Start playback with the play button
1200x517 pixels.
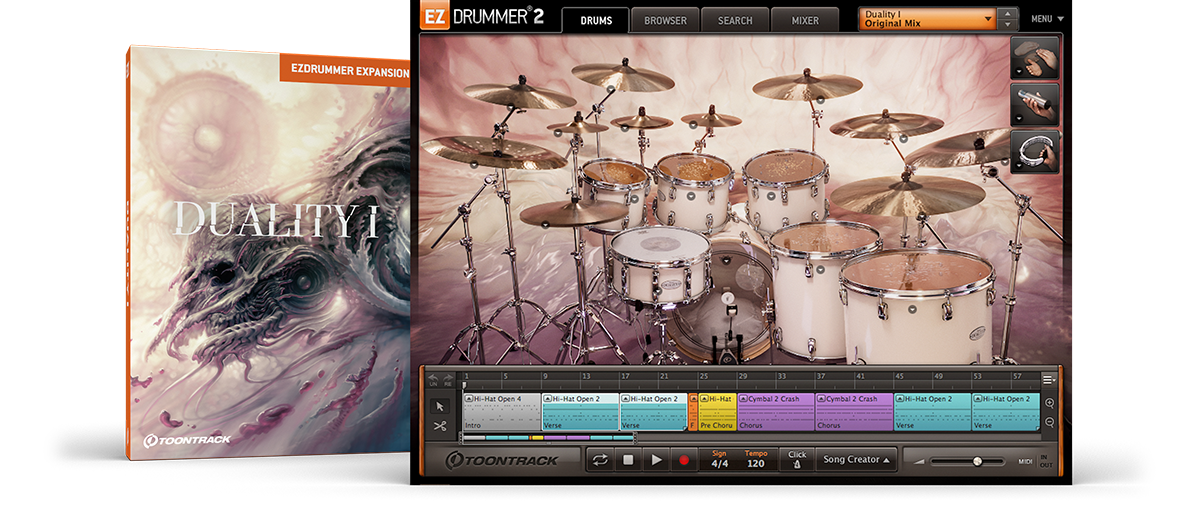(x=656, y=460)
